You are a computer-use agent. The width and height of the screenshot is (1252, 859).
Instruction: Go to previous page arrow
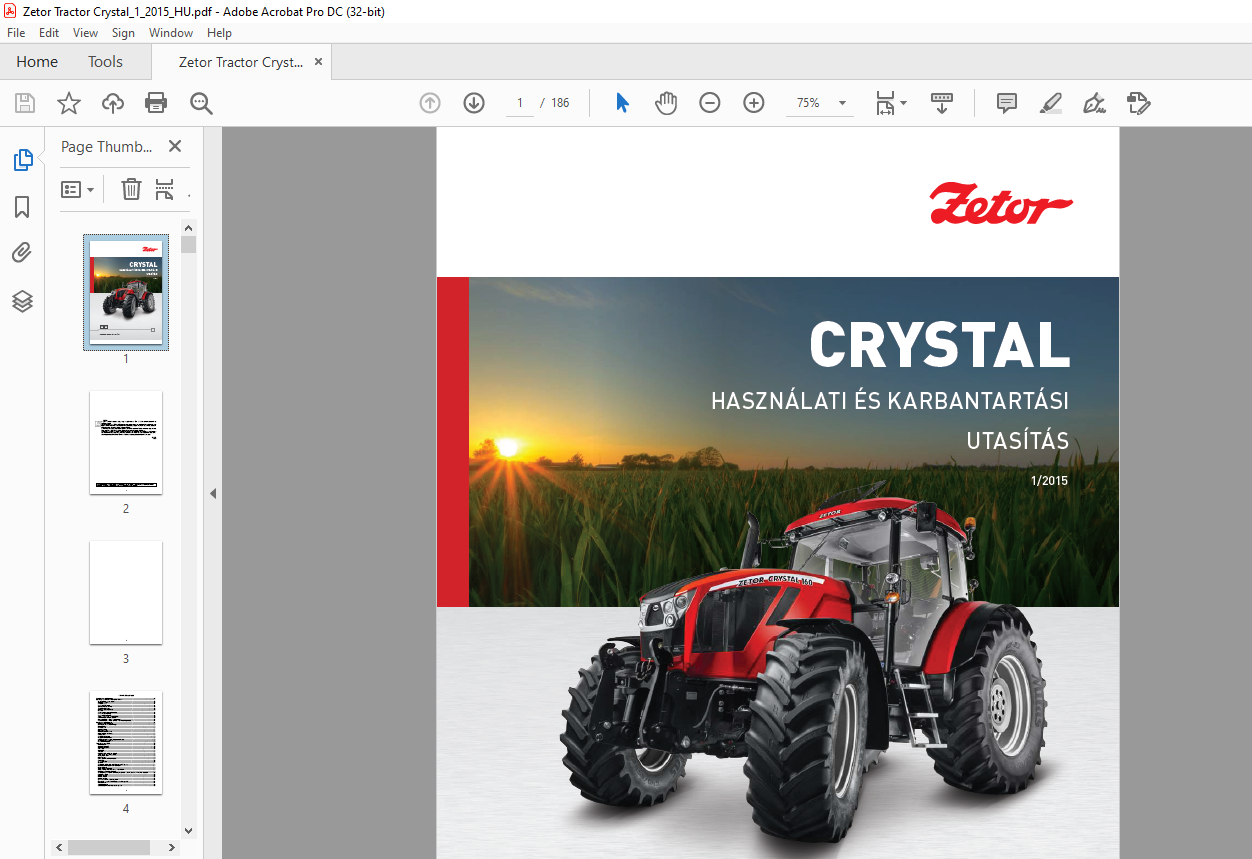click(430, 103)
